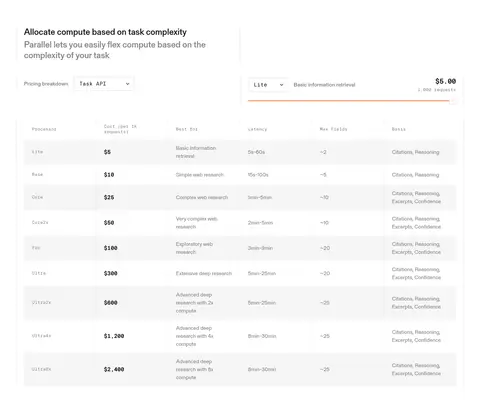The width and height of the screenshot is (480, 413).
Task: Open the Task API pricing breakdown dropdown
Action: pos(104,84)
